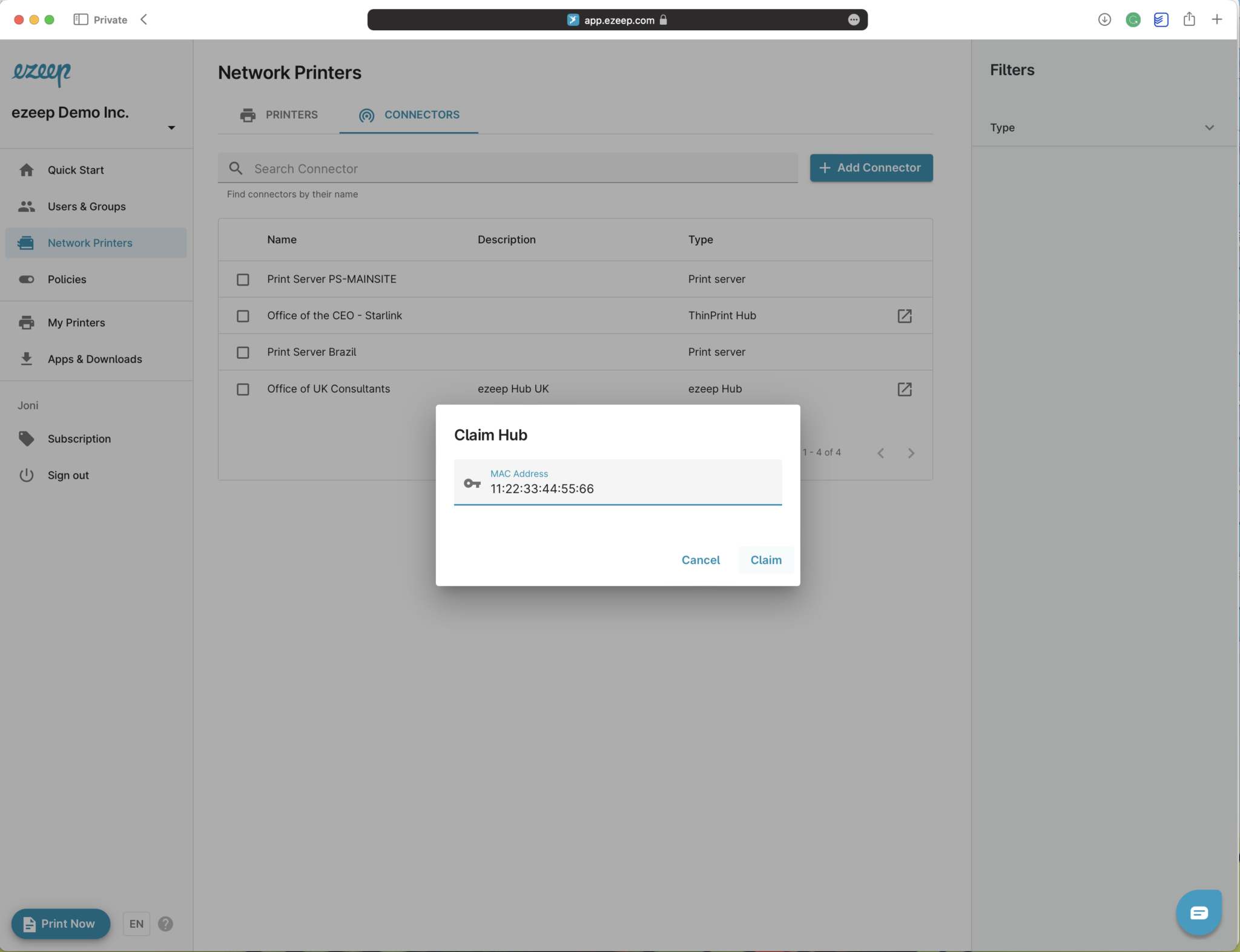Viewport: 1240px width, 952px height.
Task: Click the ezeep logo
Action: [41, 73]
